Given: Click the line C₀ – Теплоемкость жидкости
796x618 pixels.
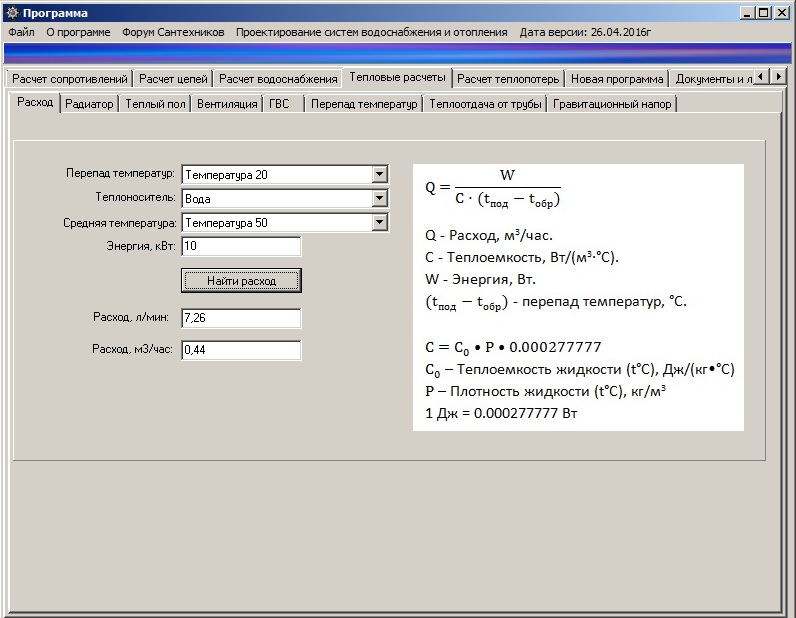Looking at the screenshot, I should click(x=580, y=370).
